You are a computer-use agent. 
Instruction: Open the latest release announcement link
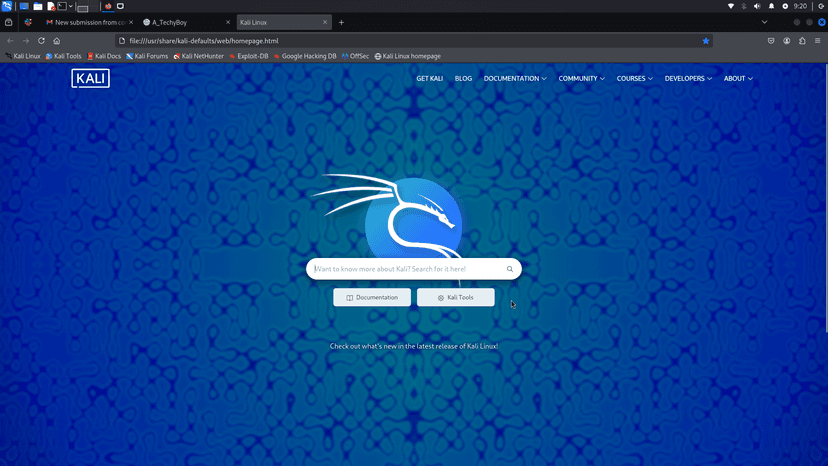(x=414, y=346)
